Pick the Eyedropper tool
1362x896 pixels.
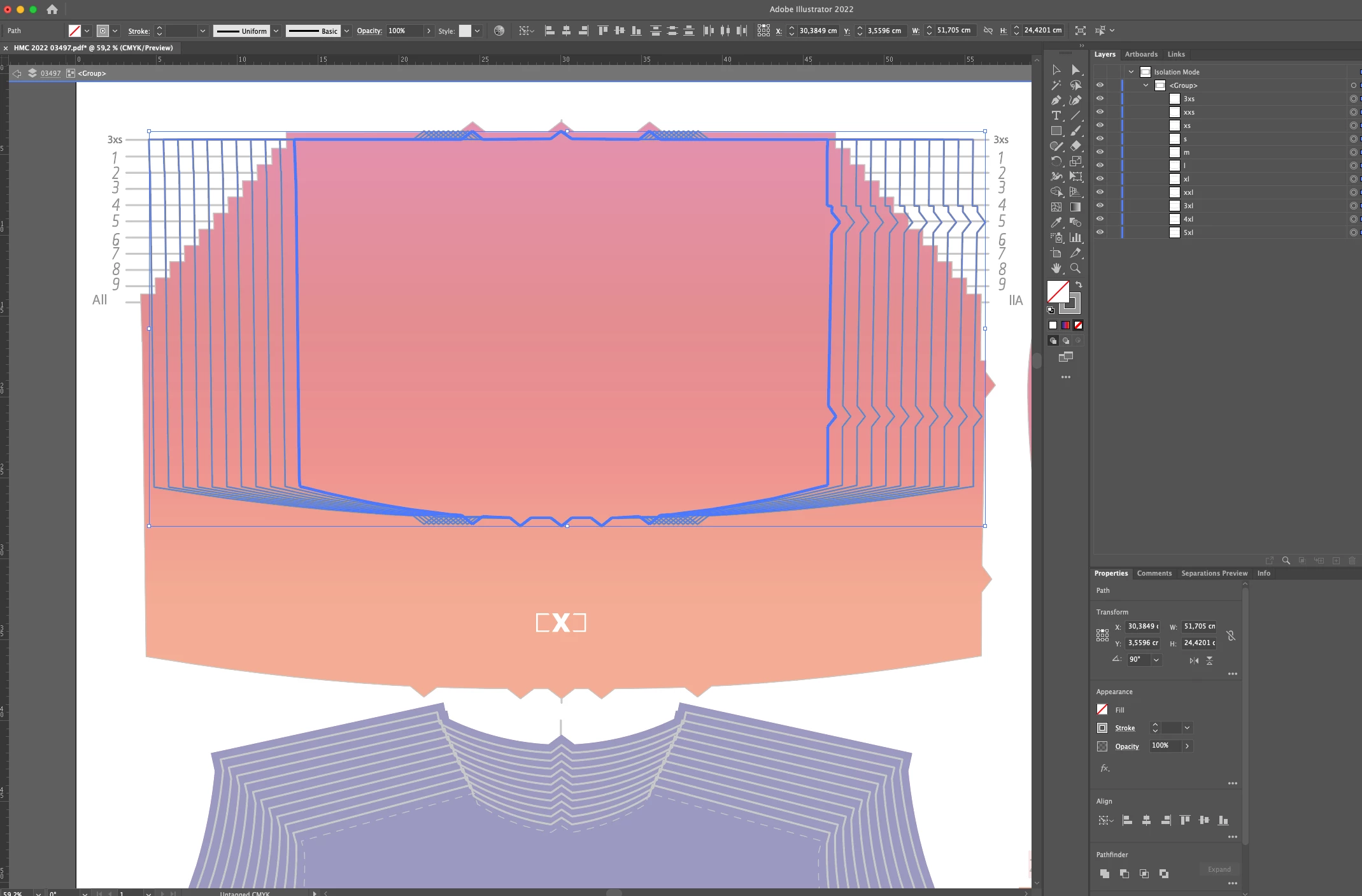(x=1056, y=222)
